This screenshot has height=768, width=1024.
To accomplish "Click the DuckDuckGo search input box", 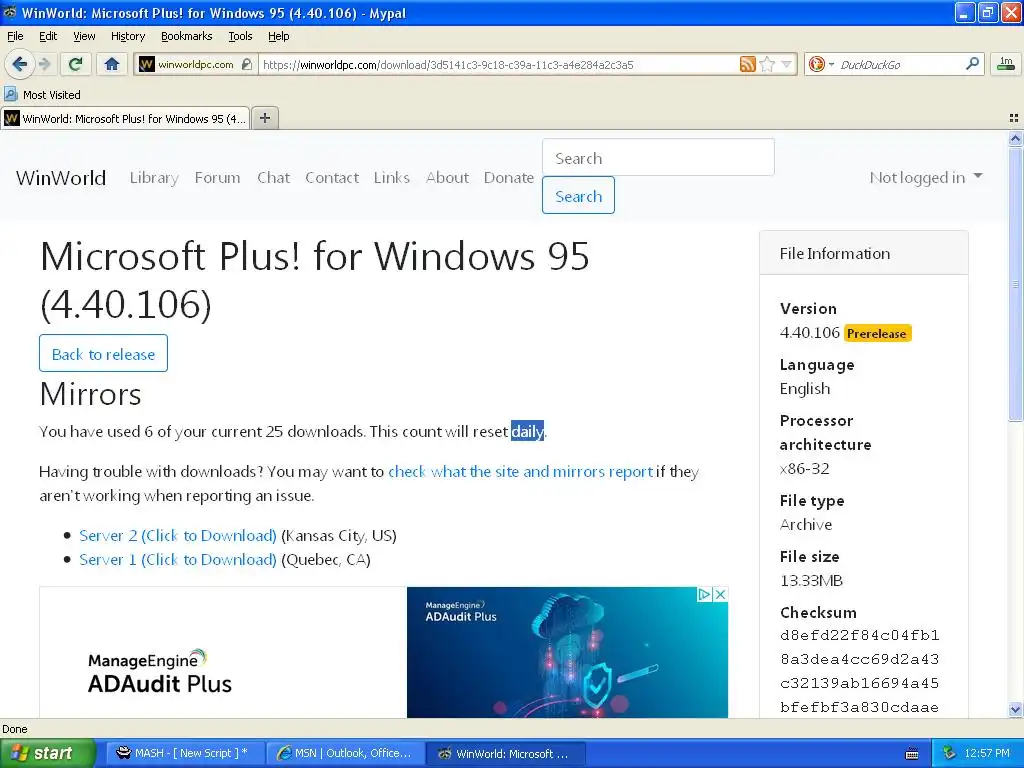I will (x=900, y=64).
